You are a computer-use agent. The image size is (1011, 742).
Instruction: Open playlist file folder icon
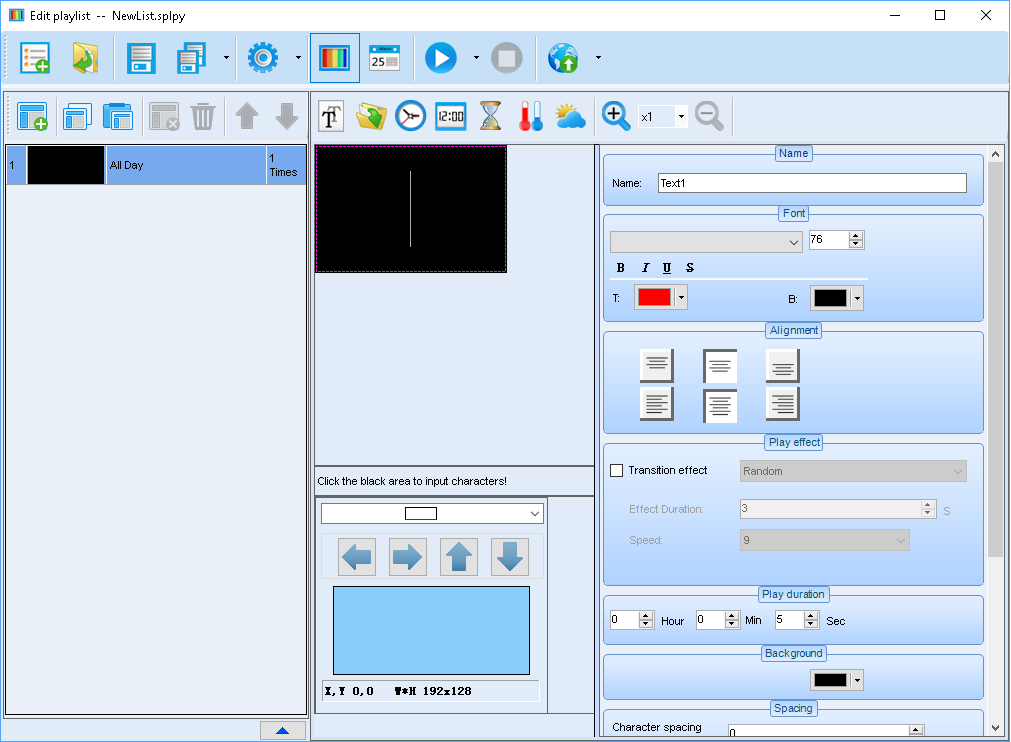[85, 58]
